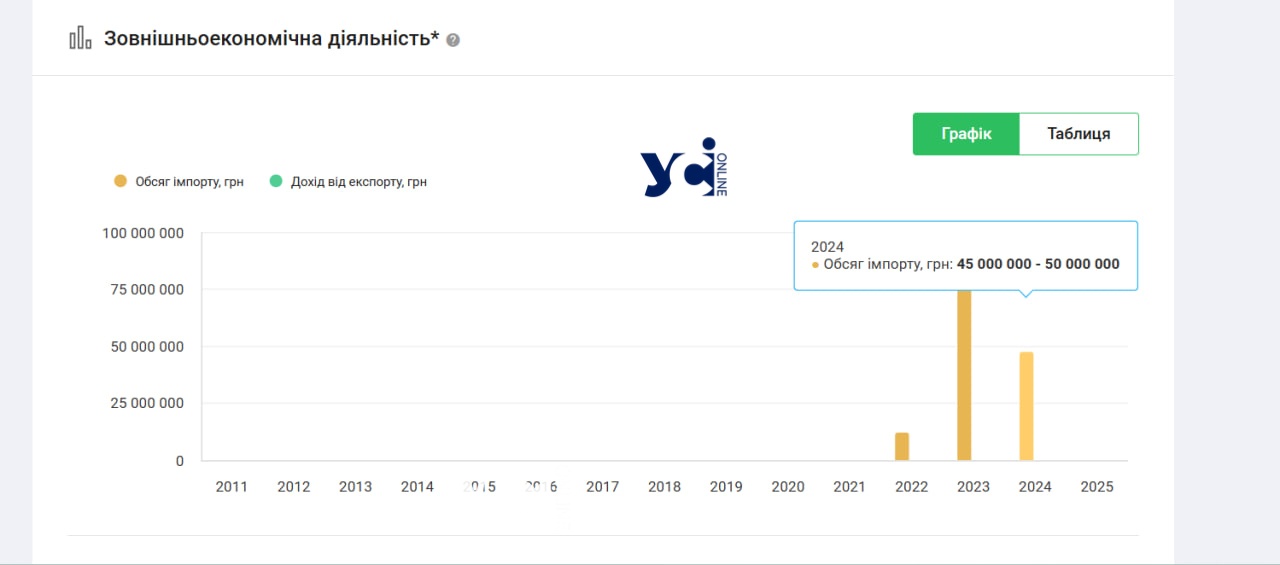Click the 100 000 000 axis value
This screenshot has width=1280, height=565.
(143, 233)
